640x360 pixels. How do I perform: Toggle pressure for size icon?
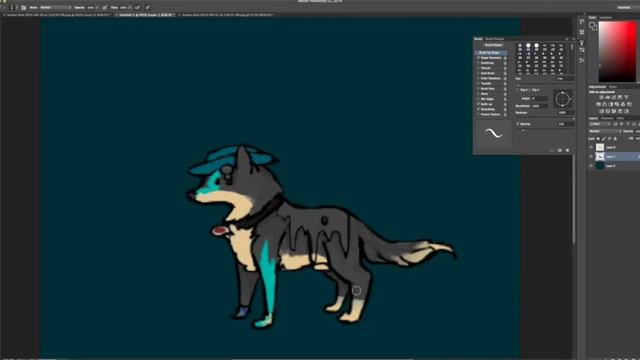point(147,7)
